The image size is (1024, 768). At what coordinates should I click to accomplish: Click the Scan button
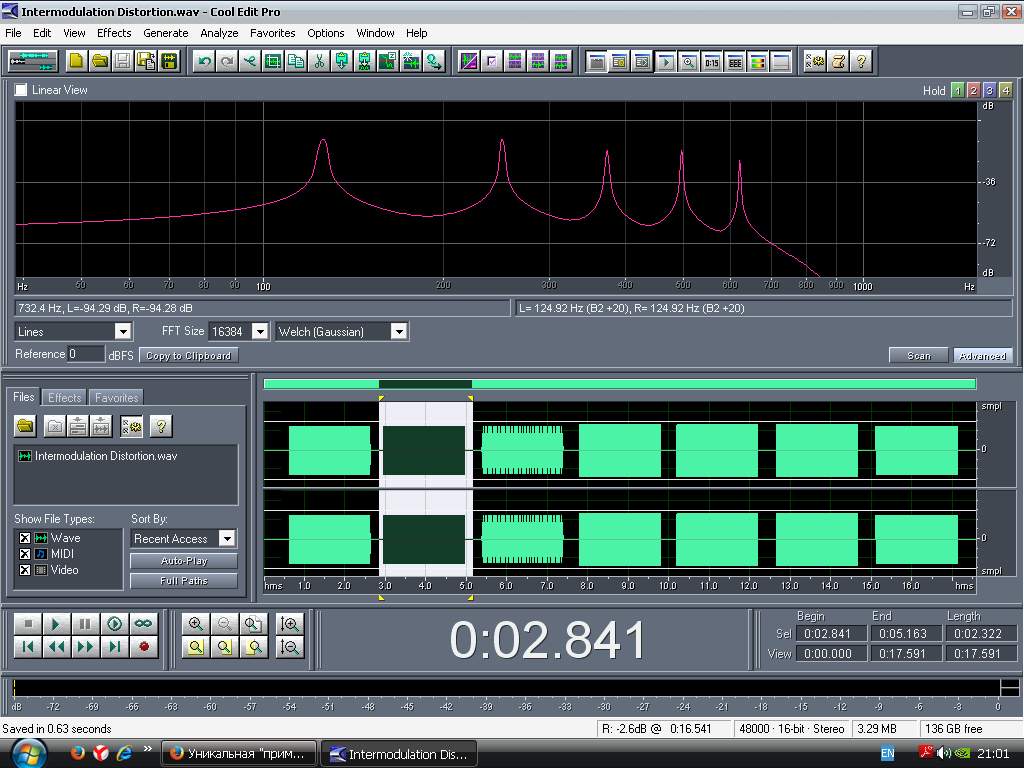pos(918,356)
